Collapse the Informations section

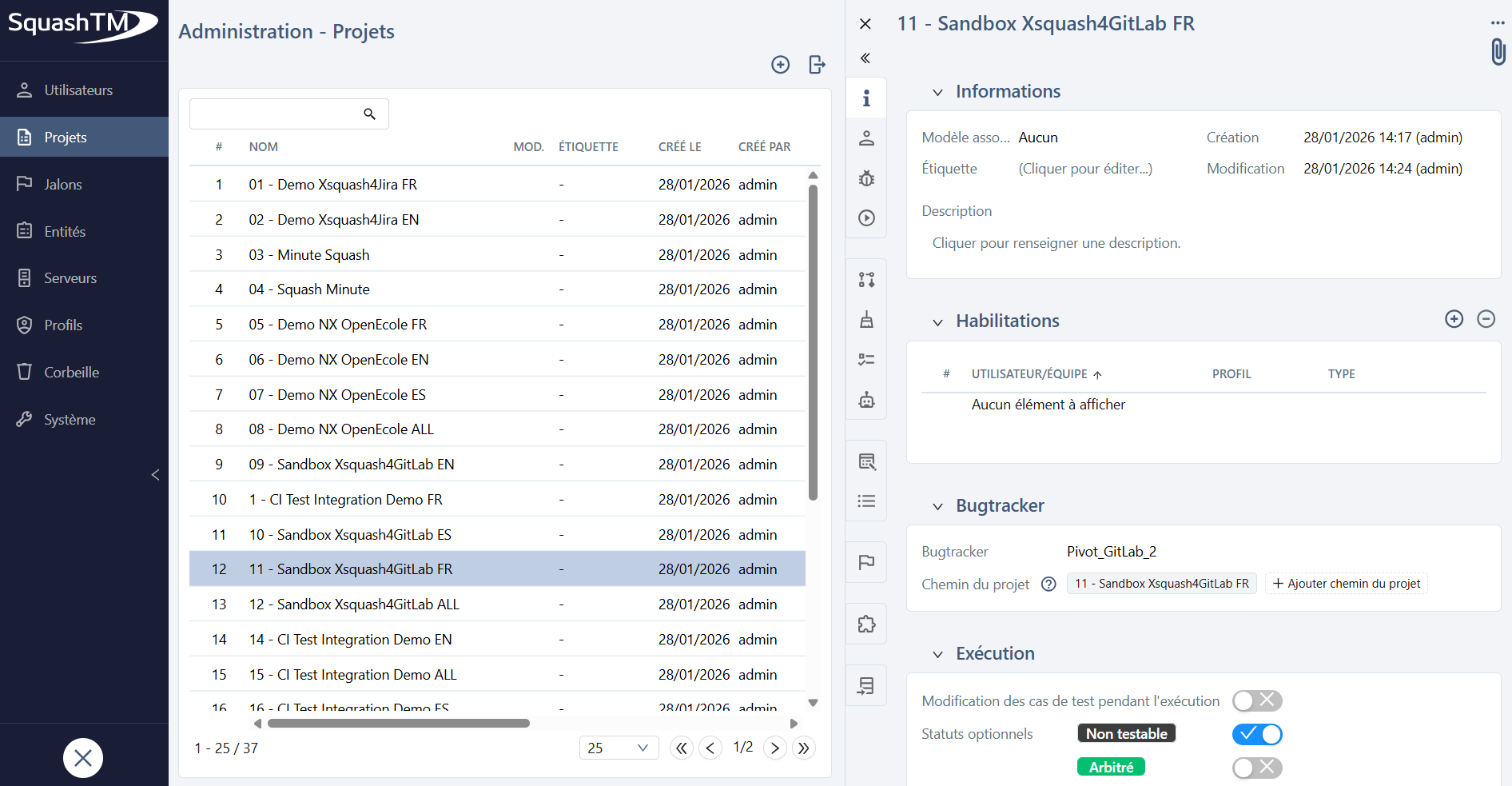(938, 91)
